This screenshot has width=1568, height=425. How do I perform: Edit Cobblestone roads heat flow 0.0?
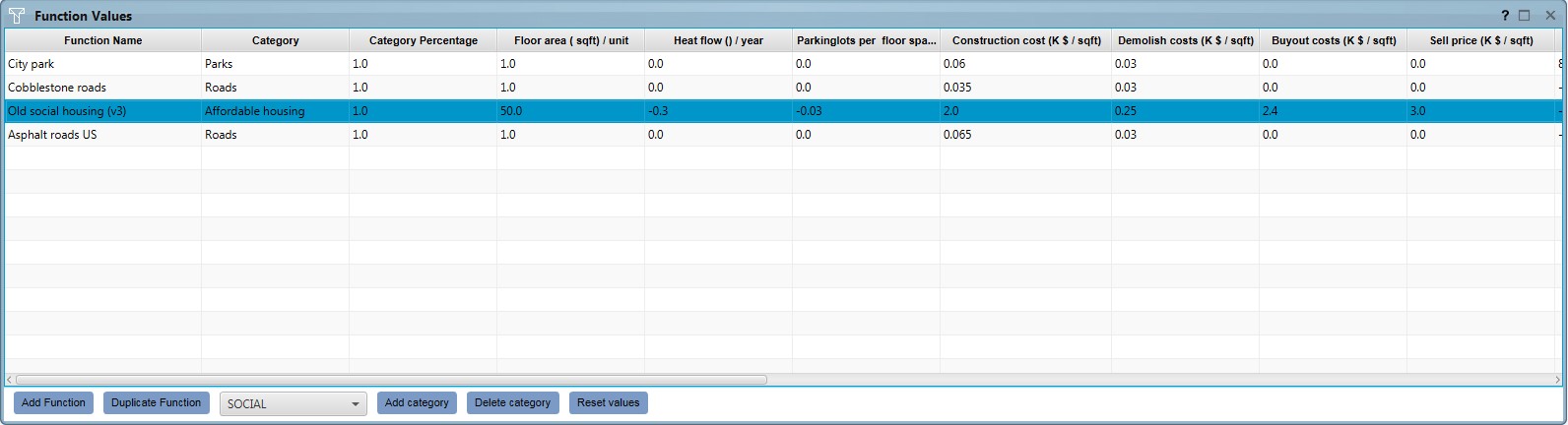[719, 88]
